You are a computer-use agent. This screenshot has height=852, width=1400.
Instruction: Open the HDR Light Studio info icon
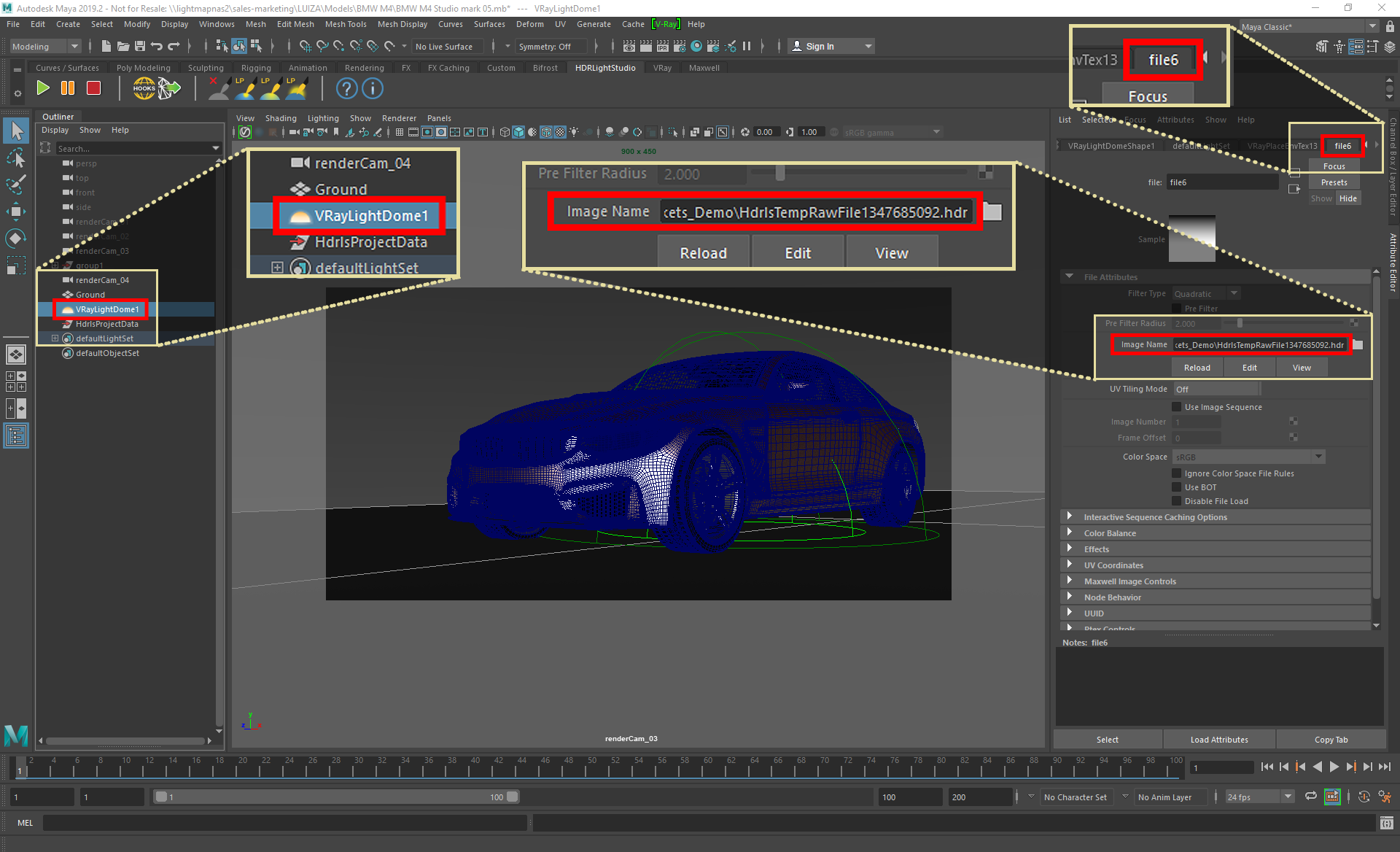pos(373,88)
